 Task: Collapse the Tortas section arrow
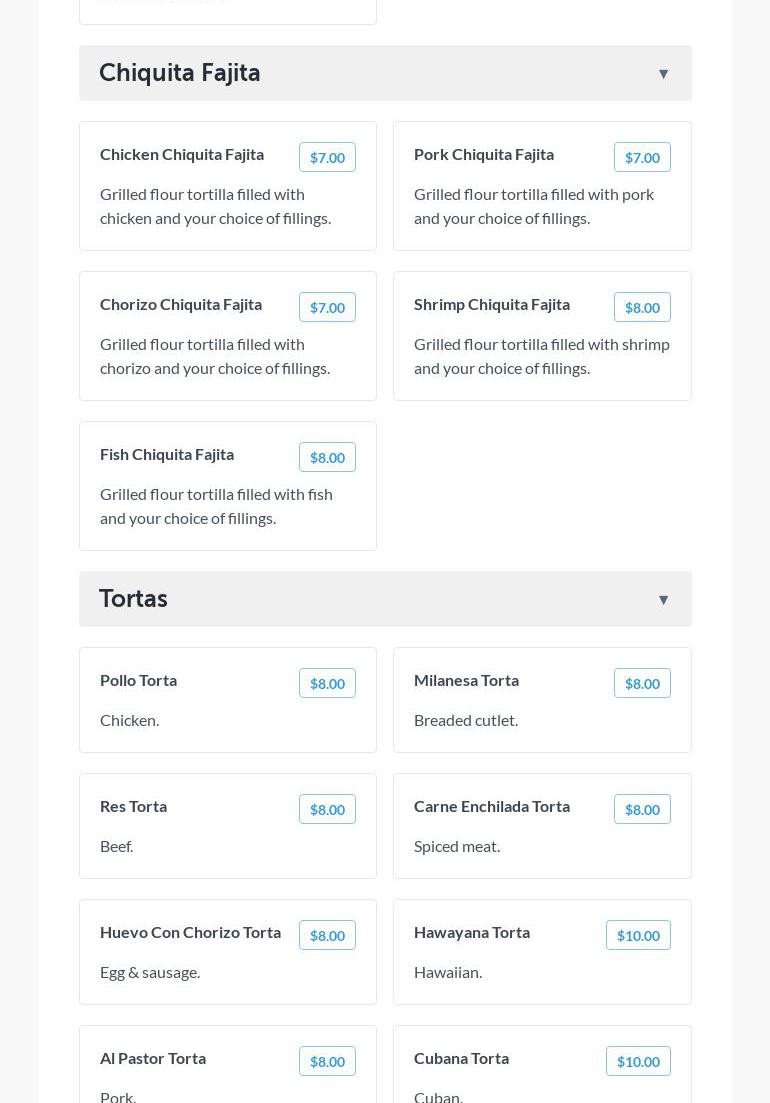[663, 600]
